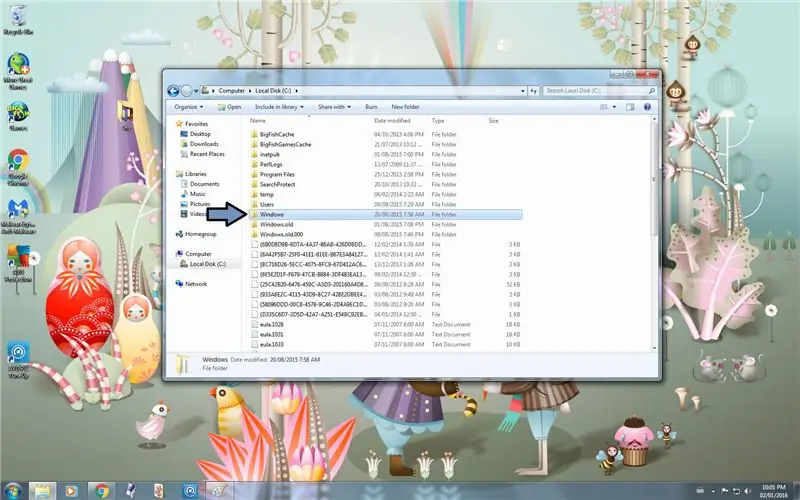Viewport: 800px width, 500px height.
Task: Click the Computer breadcrumb in address bar
Action: pos(232,91)
